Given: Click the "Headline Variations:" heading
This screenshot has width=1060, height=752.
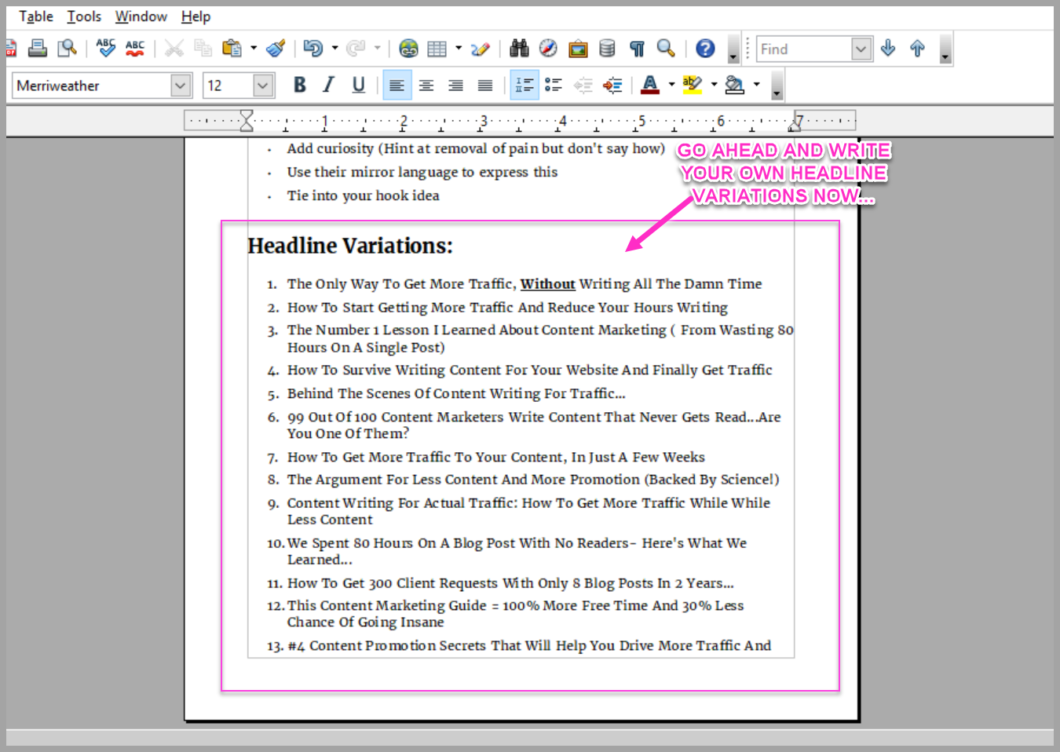Looking at the screenshot, I should (350, 246).
